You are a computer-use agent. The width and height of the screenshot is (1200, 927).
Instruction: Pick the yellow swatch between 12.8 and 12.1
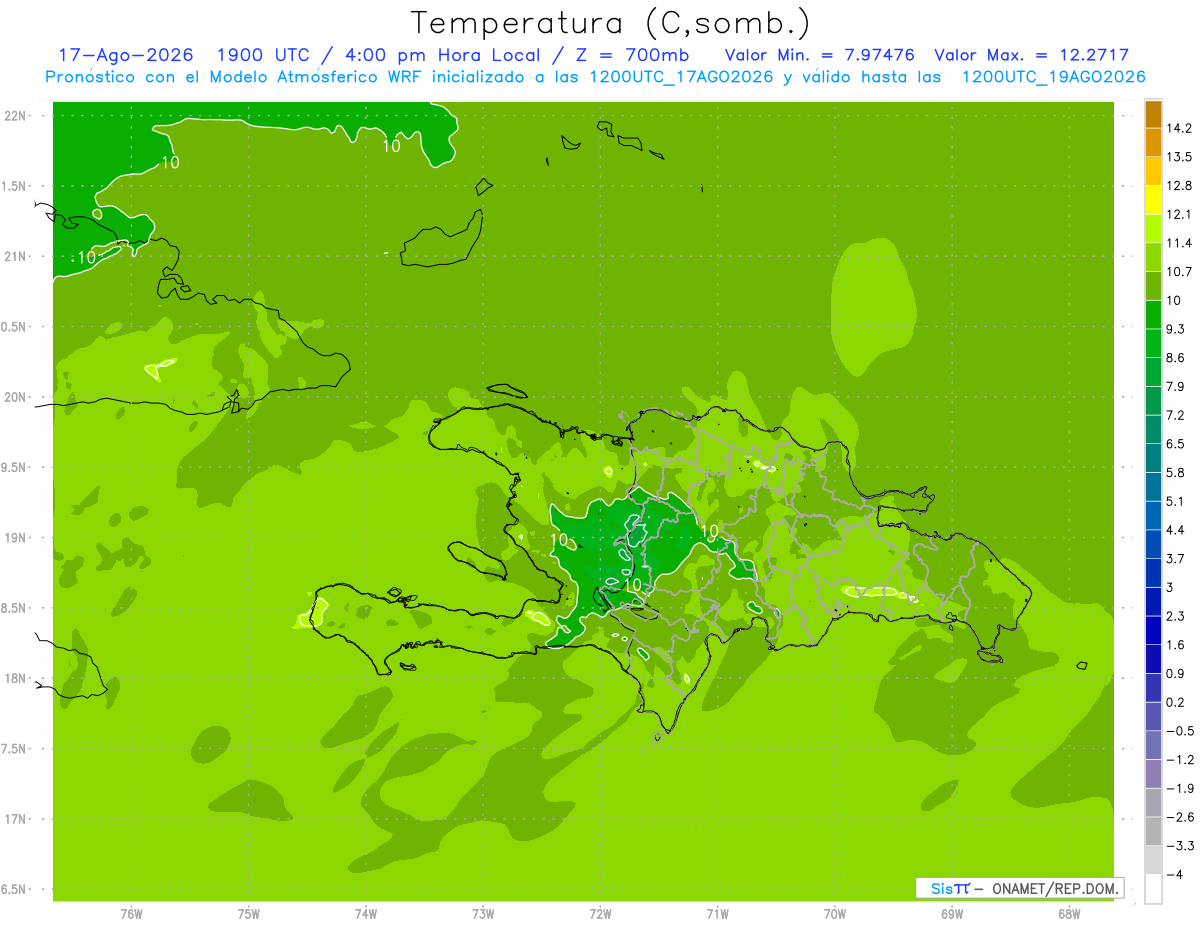point(1153,200)
